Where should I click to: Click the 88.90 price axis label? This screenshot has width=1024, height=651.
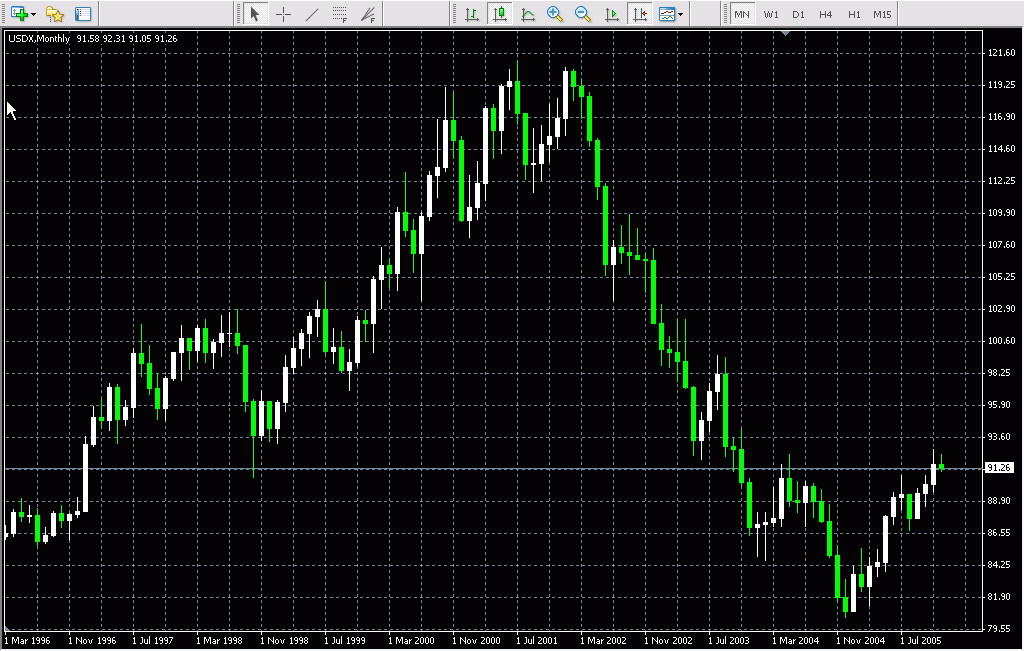point(1002,500)
